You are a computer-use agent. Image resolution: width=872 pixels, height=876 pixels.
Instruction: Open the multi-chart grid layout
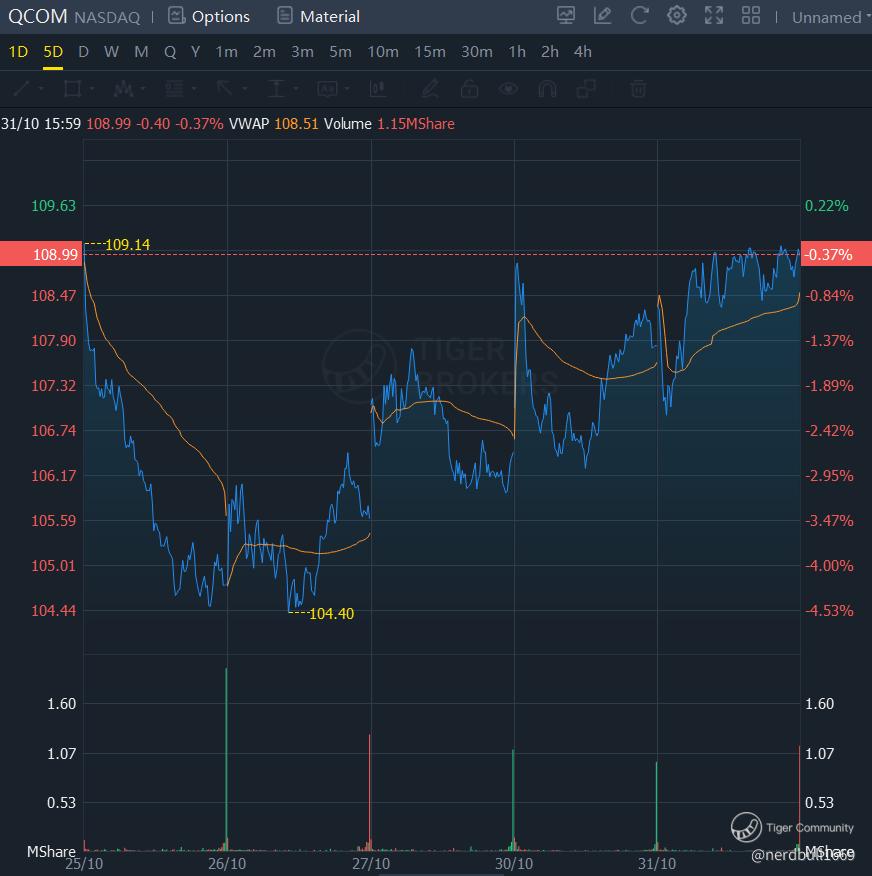[751, 16]
